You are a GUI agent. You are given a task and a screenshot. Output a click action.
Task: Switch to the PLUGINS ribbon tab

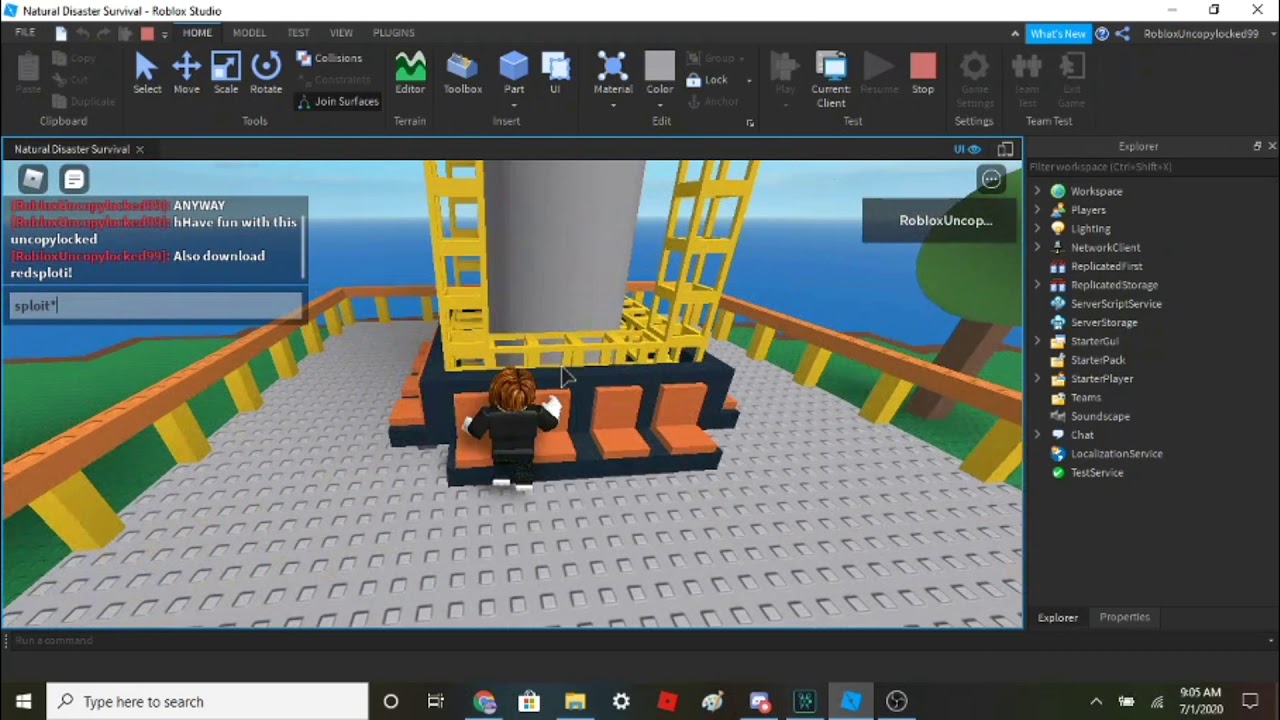[x=394, y=33]
